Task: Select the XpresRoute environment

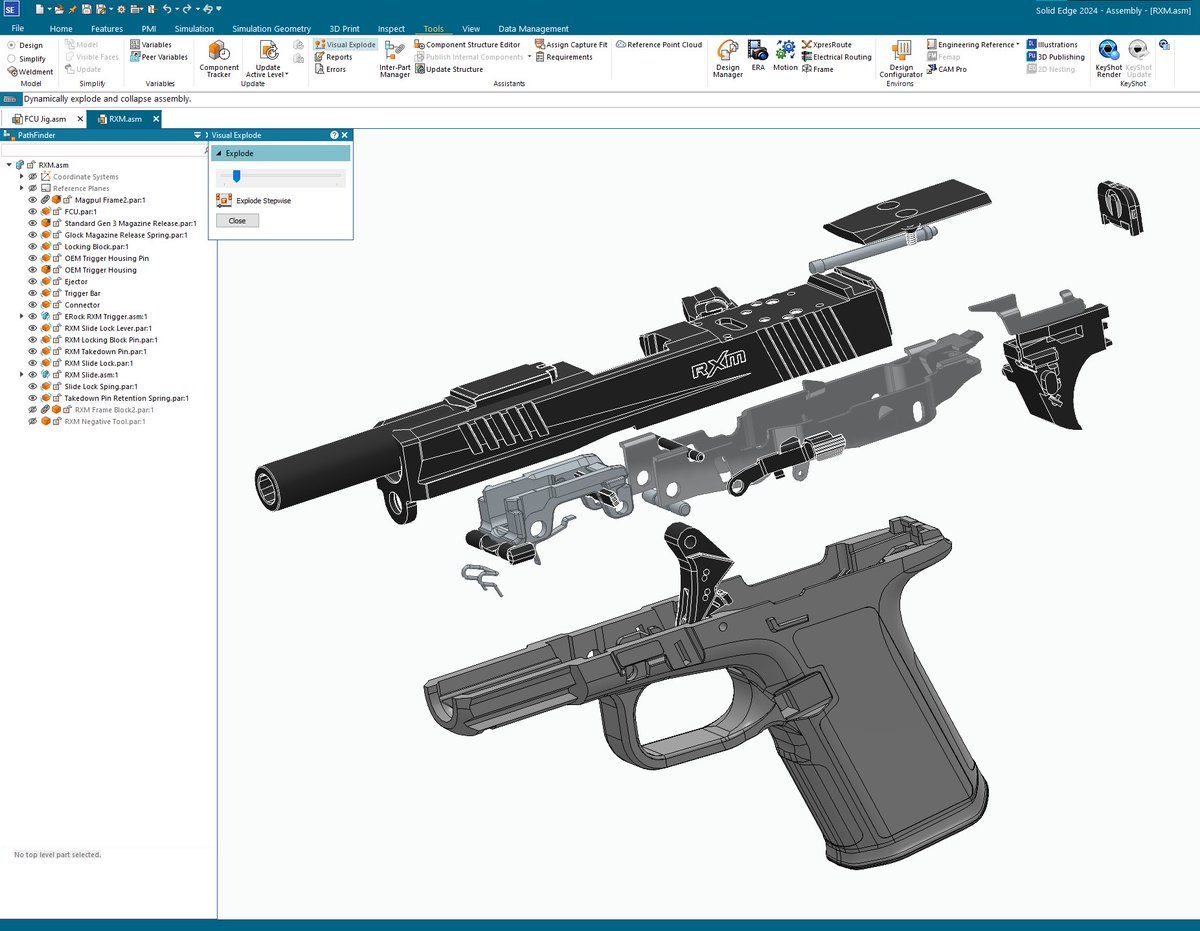Action: (x=825, y=45)
